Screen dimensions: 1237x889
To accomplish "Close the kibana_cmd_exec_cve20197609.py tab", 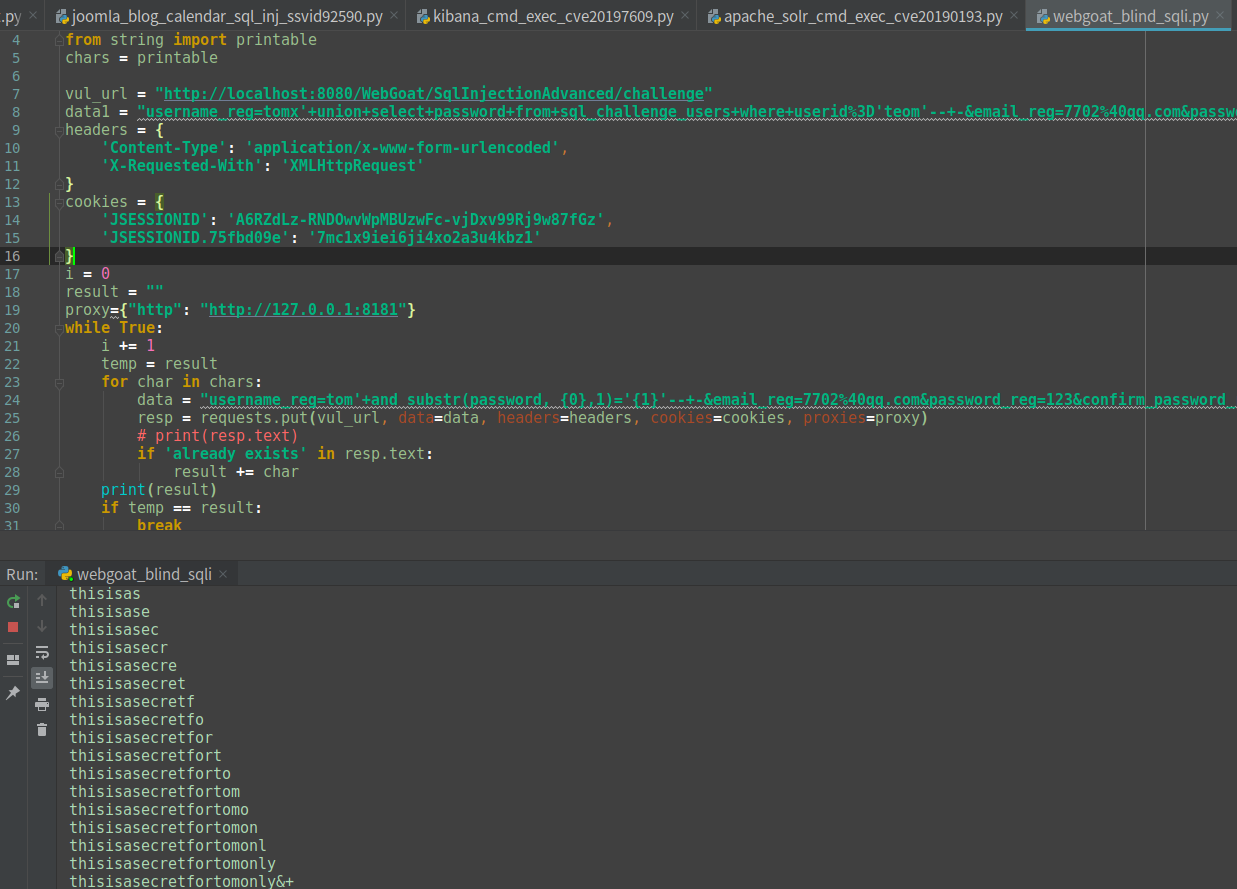I will click(684, 17).
